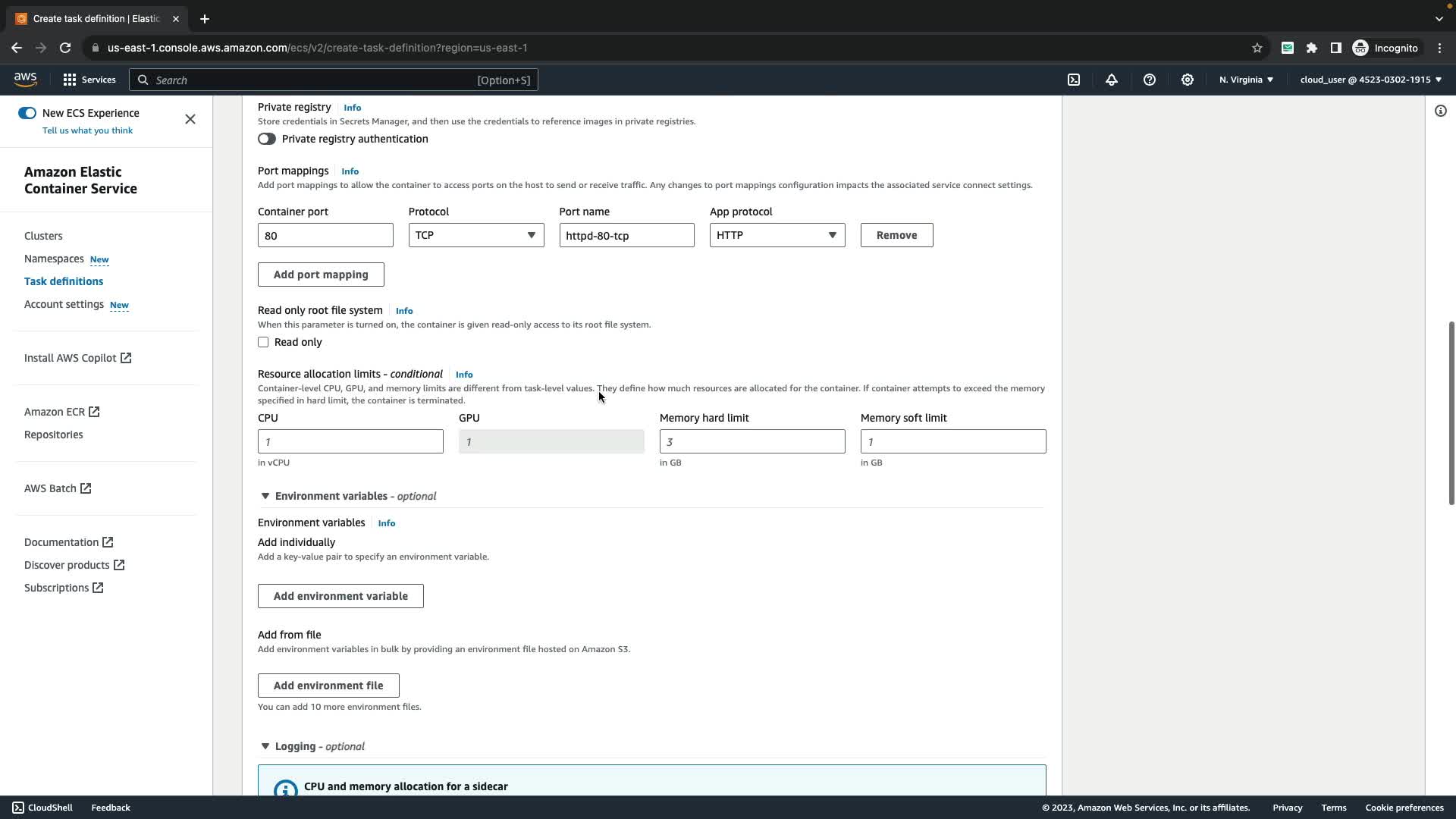Click the Add port mapping button

[321, 275]
